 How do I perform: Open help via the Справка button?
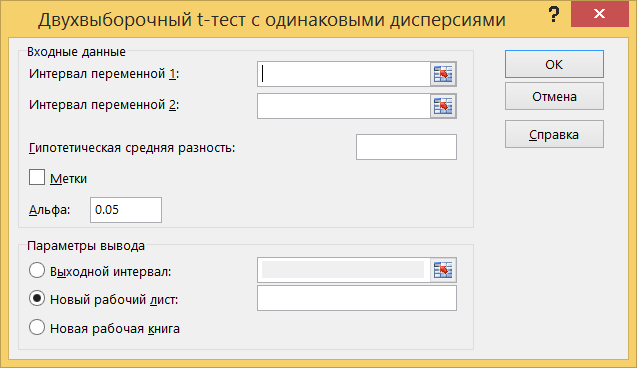554,134
